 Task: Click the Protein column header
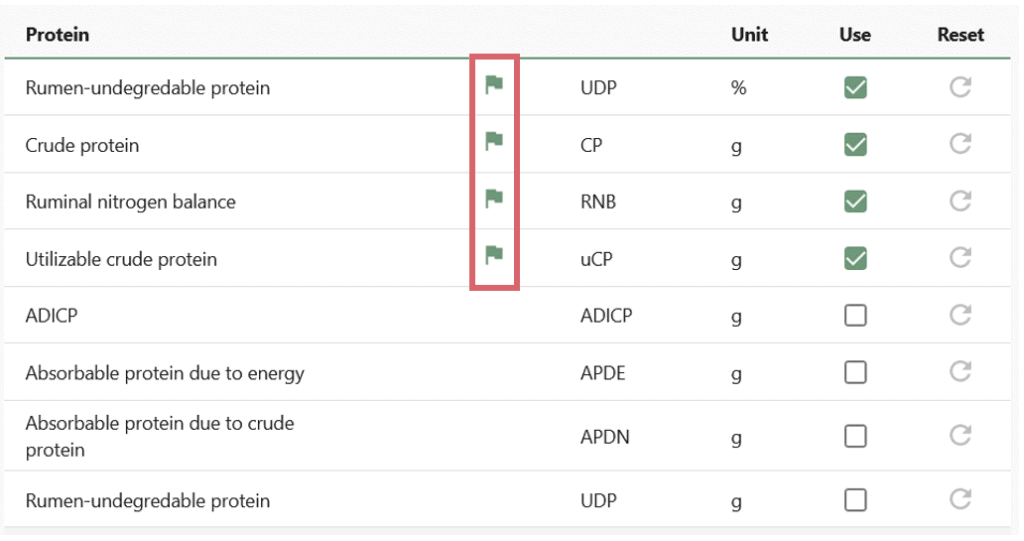coord(57,35)
